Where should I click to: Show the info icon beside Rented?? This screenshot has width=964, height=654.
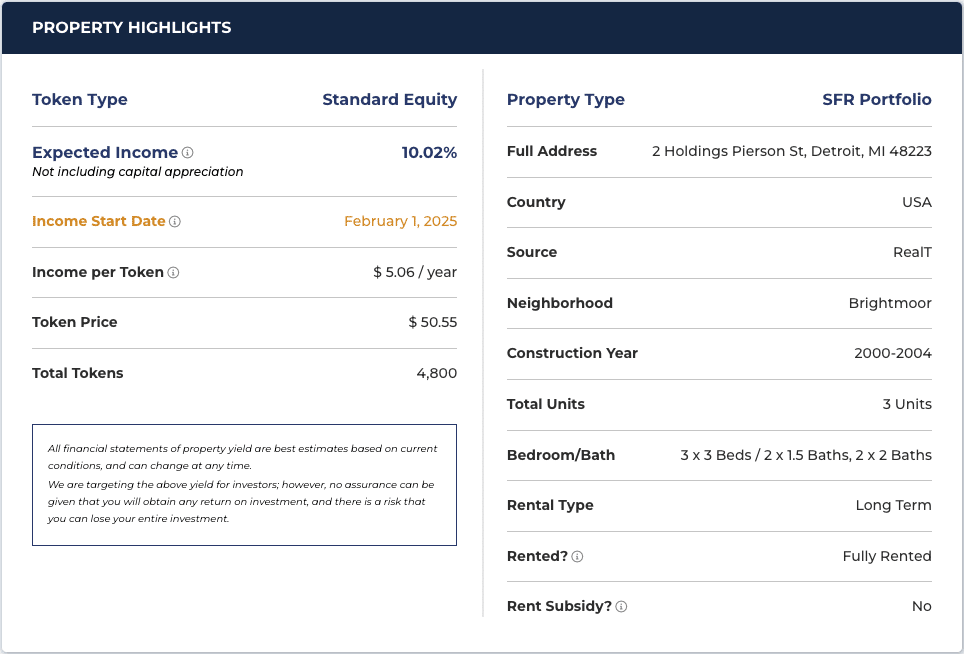[x=577, y=557]
